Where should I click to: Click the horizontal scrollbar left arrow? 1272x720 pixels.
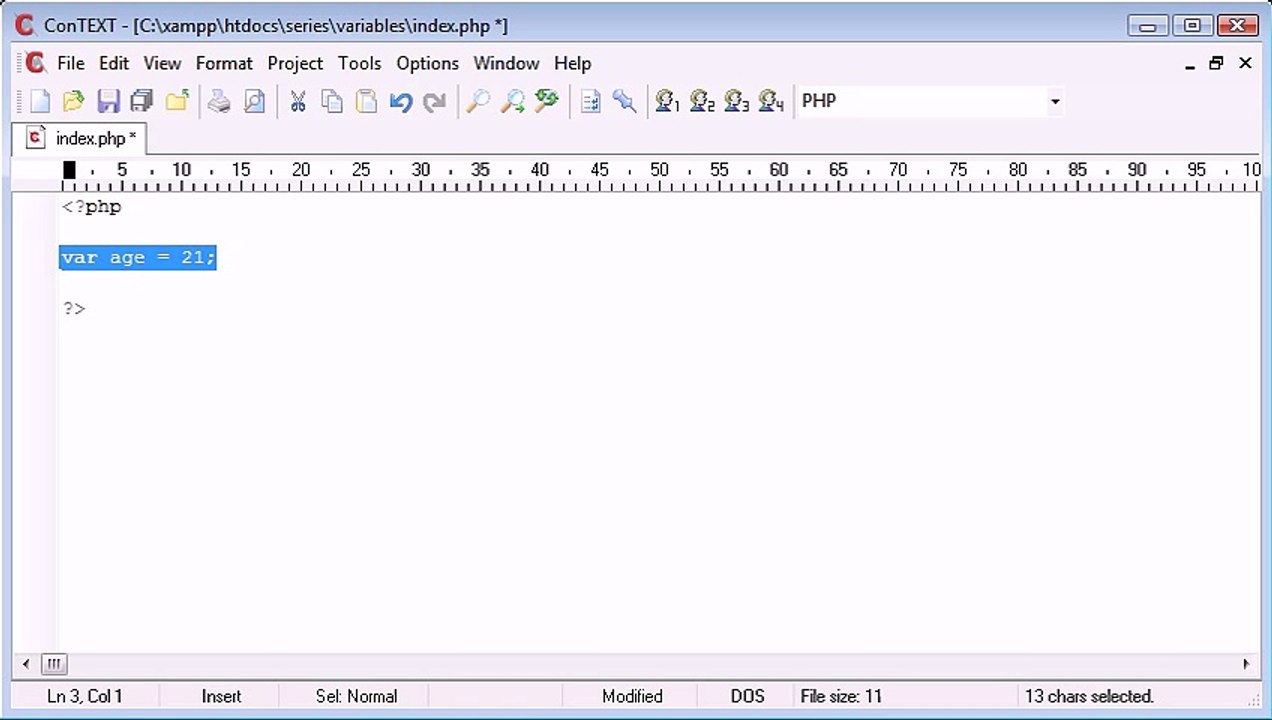click(x=26, y=663)
